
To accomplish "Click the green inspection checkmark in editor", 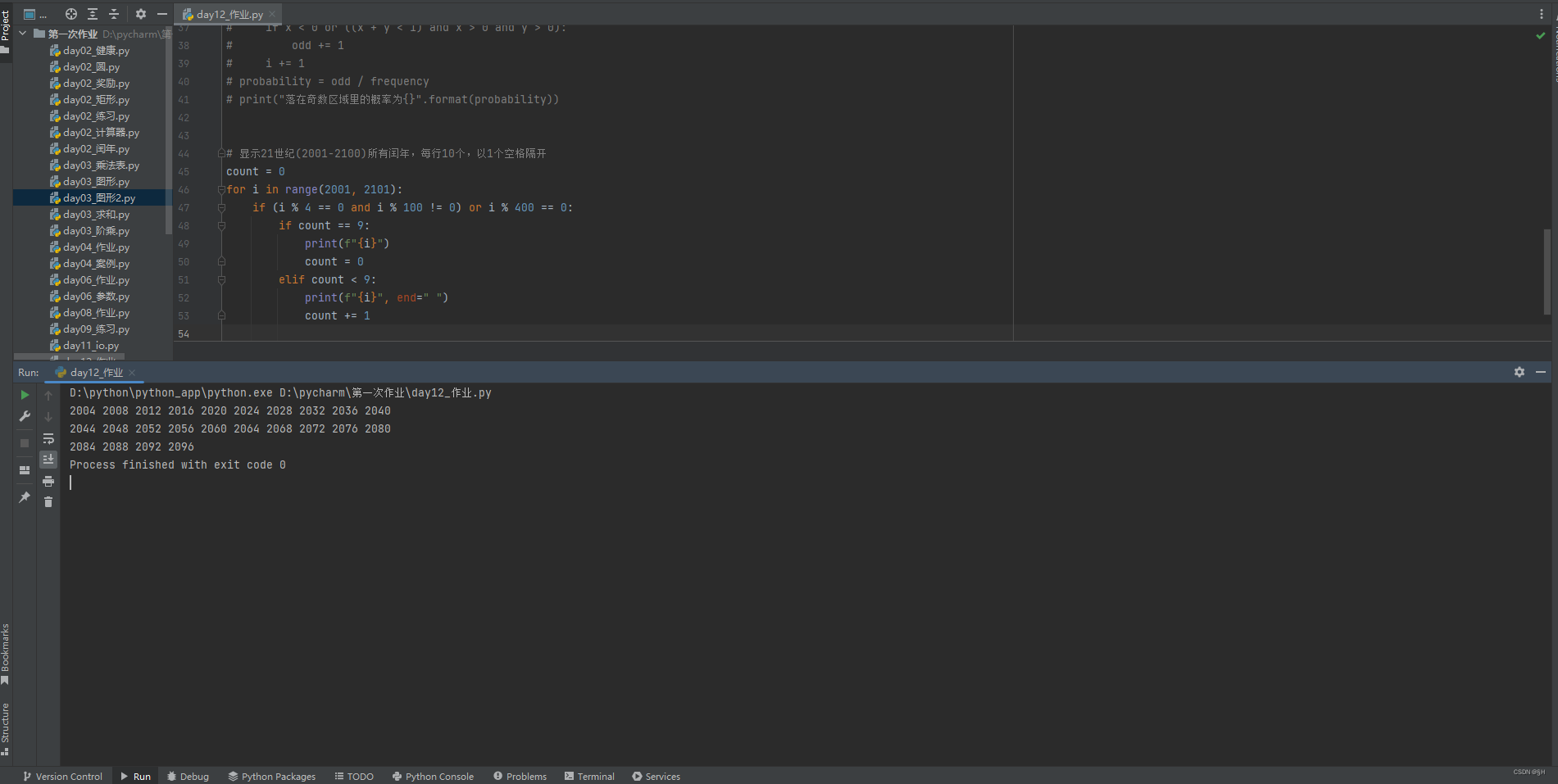I will point(1541,35).
